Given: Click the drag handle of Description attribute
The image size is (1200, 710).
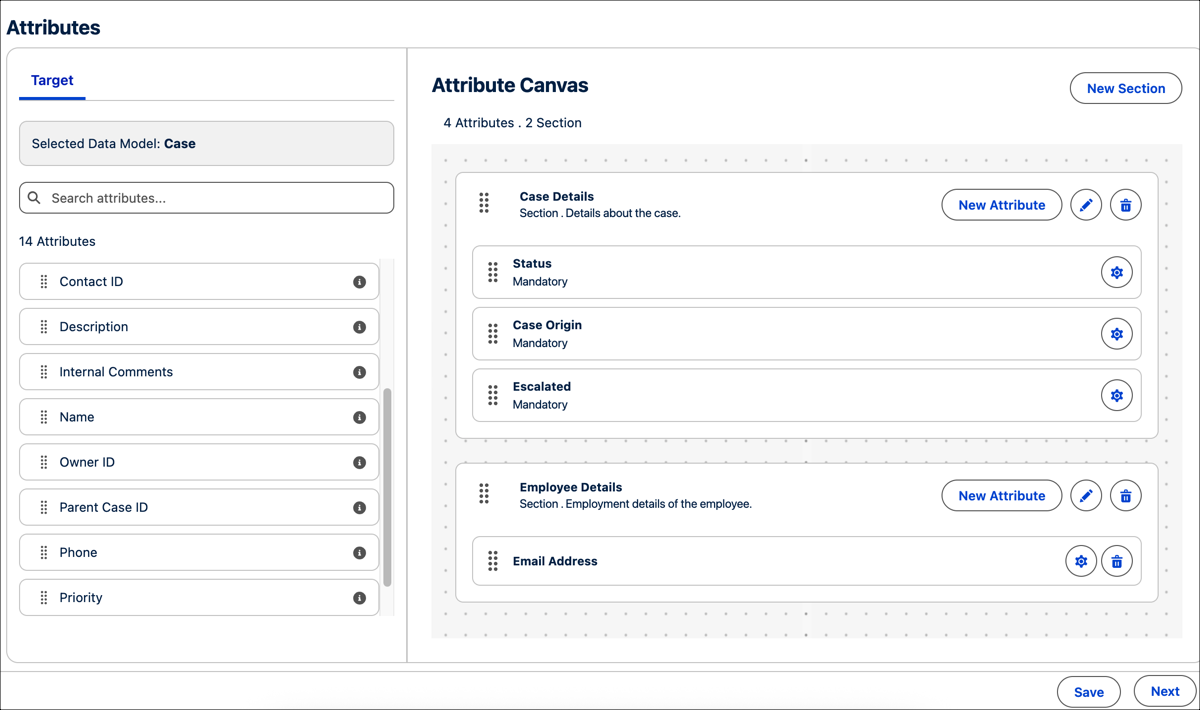Looking at the screenshot, I should [44, 327].
